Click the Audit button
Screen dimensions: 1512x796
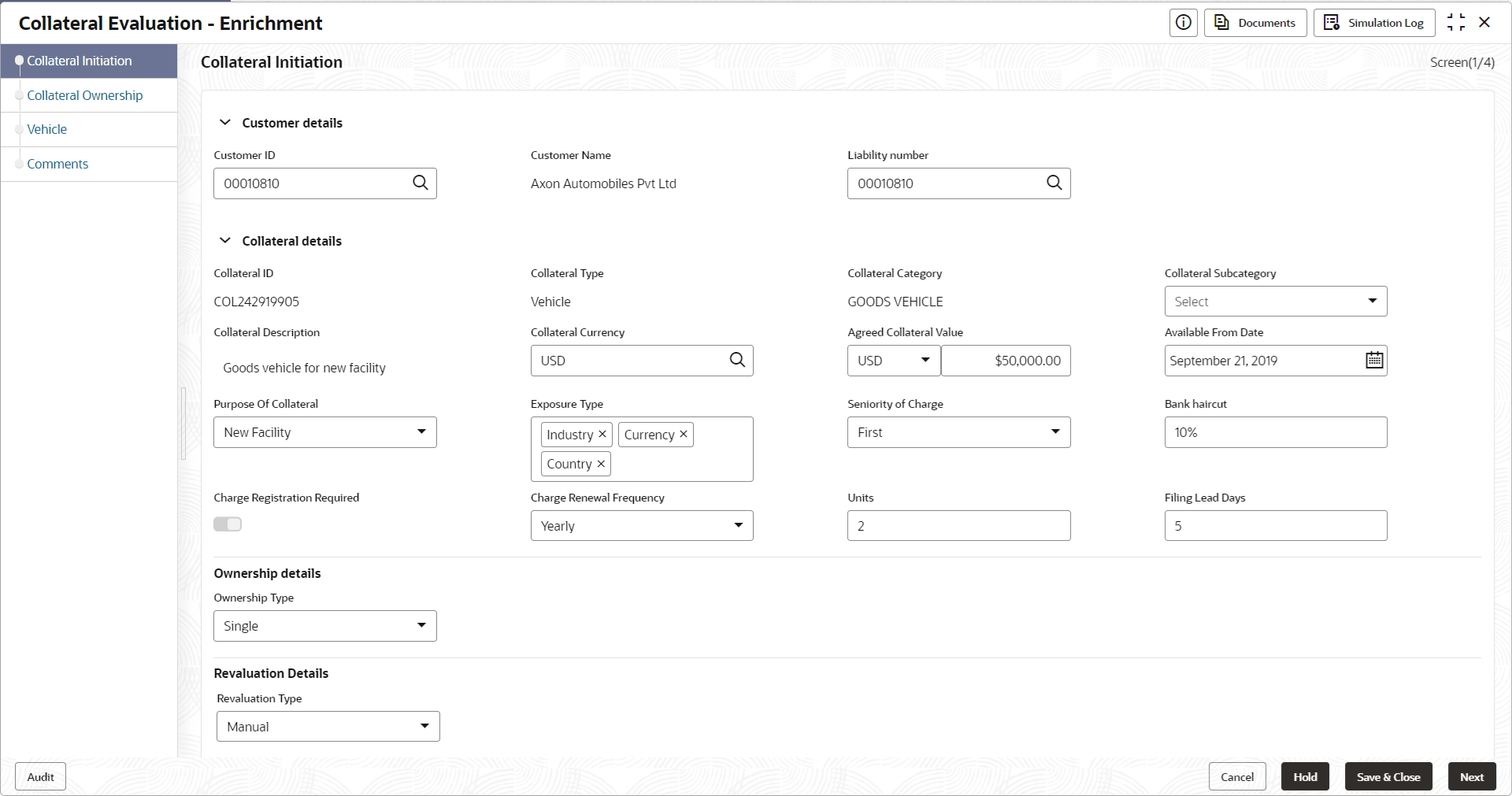[x=40, y=777]
